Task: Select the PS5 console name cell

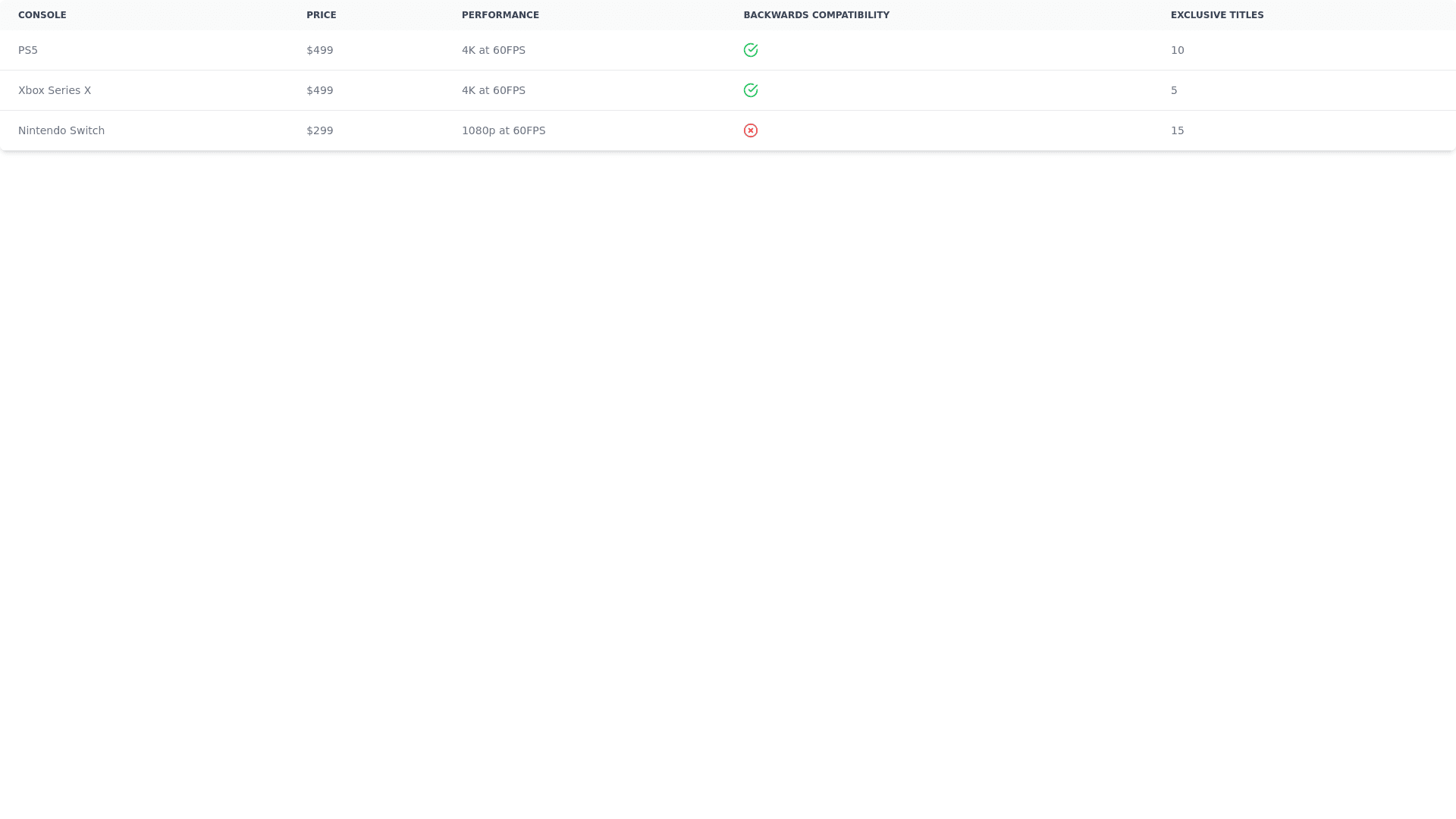Action: [x=28, y=50]
